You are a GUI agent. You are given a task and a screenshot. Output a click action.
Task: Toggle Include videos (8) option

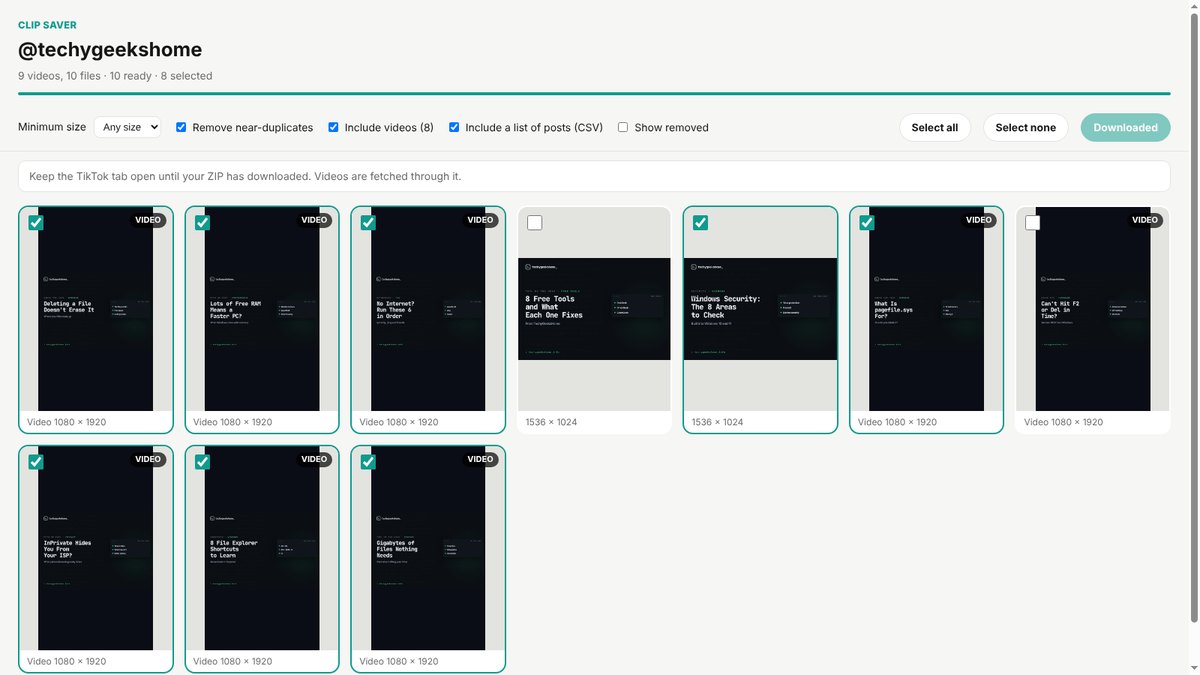tap(333, 127)
